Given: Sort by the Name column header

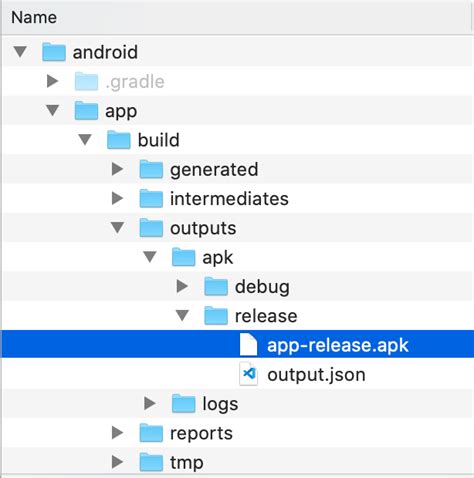Looking at the screenshot, I should click(34, 17).
